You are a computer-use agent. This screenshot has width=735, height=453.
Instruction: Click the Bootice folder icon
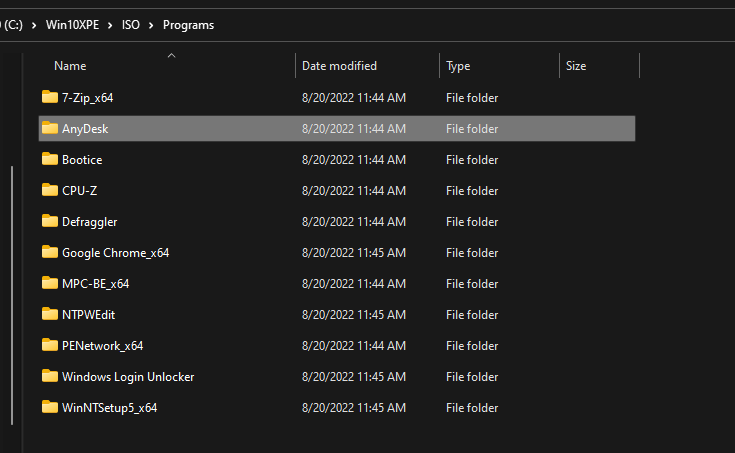pos(50,159)
